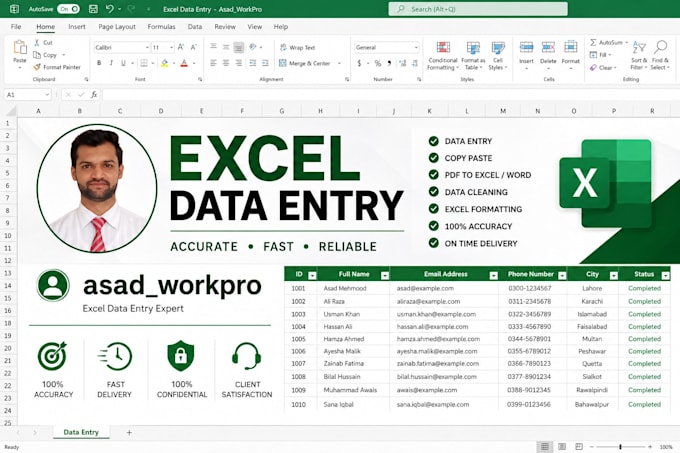Image resolution: width=680 pixels, height=453 pixels.
Task: Open filter dropdown on City column
Action: coord(614,275)
